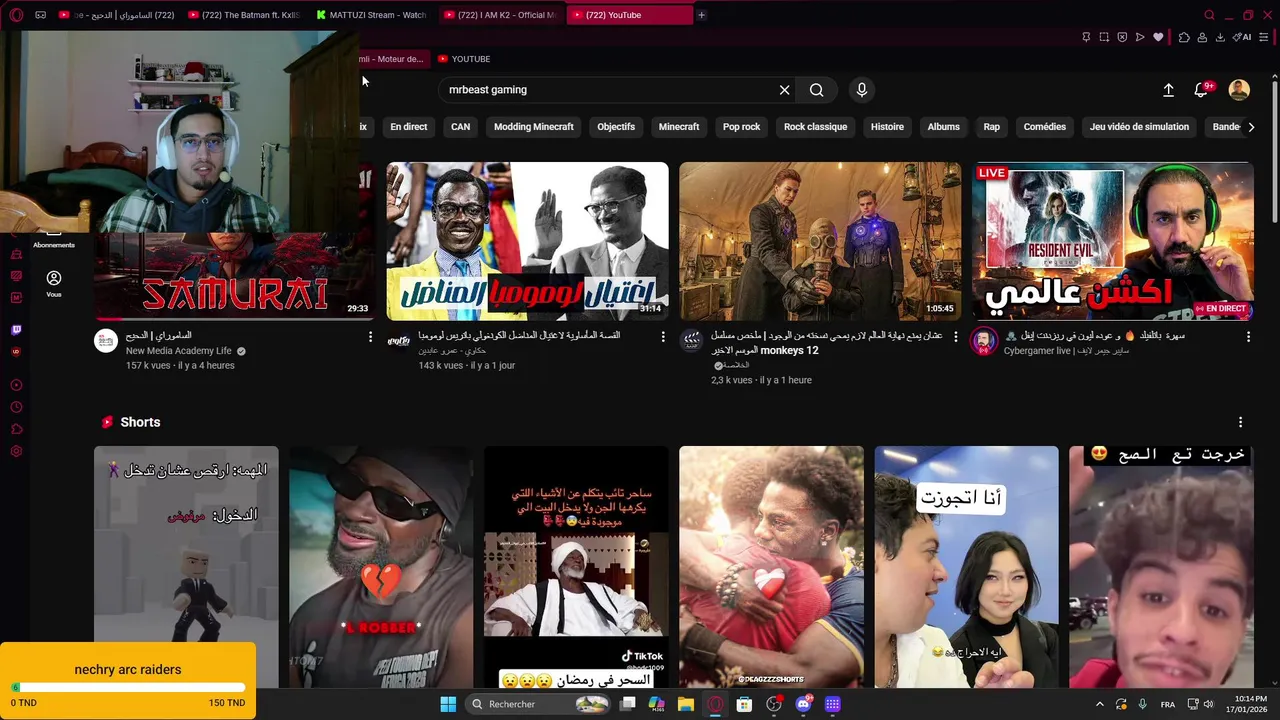Open the YouTube upload/create icon
The image size is (1280, 720).
pyautogui.click(x=1168, y=90)
